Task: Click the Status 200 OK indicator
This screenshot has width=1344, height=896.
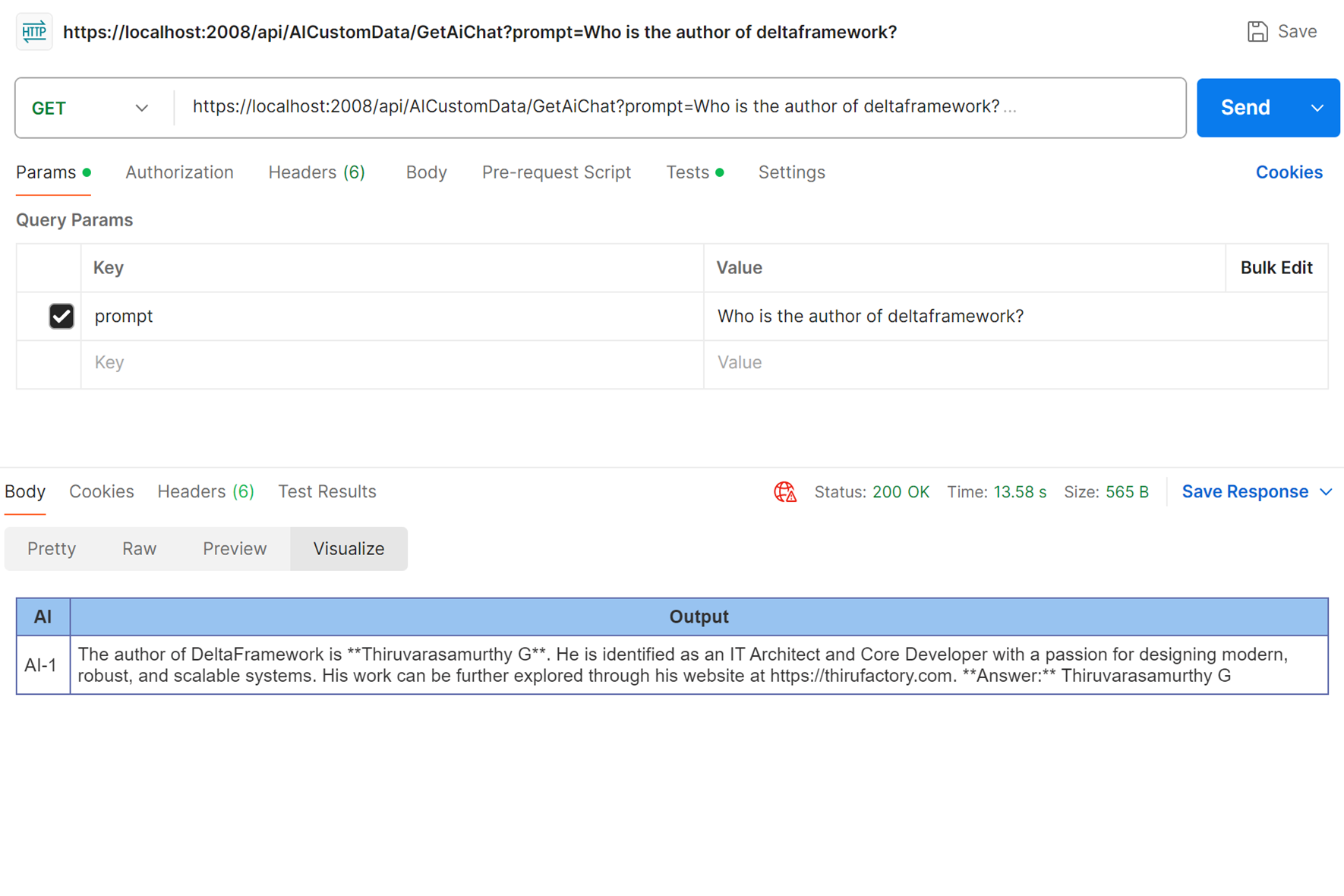Action: [872, 492]
